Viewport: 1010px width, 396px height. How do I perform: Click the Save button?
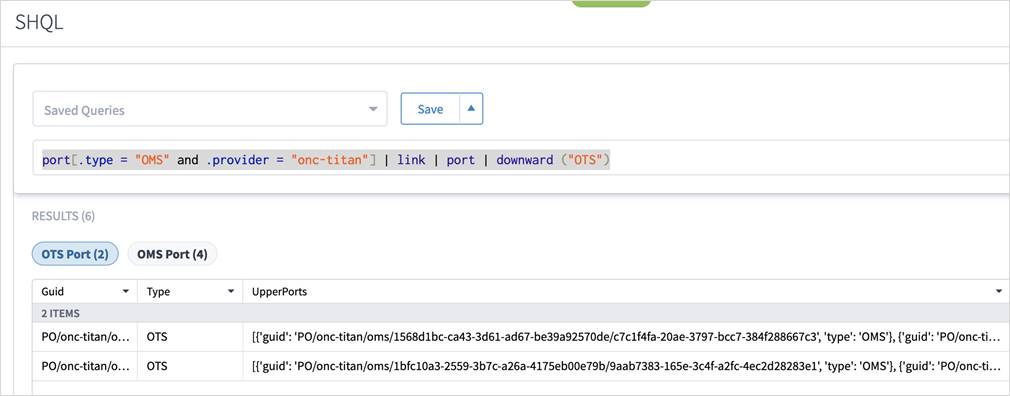pyautogui.click(x=430, y=109)
